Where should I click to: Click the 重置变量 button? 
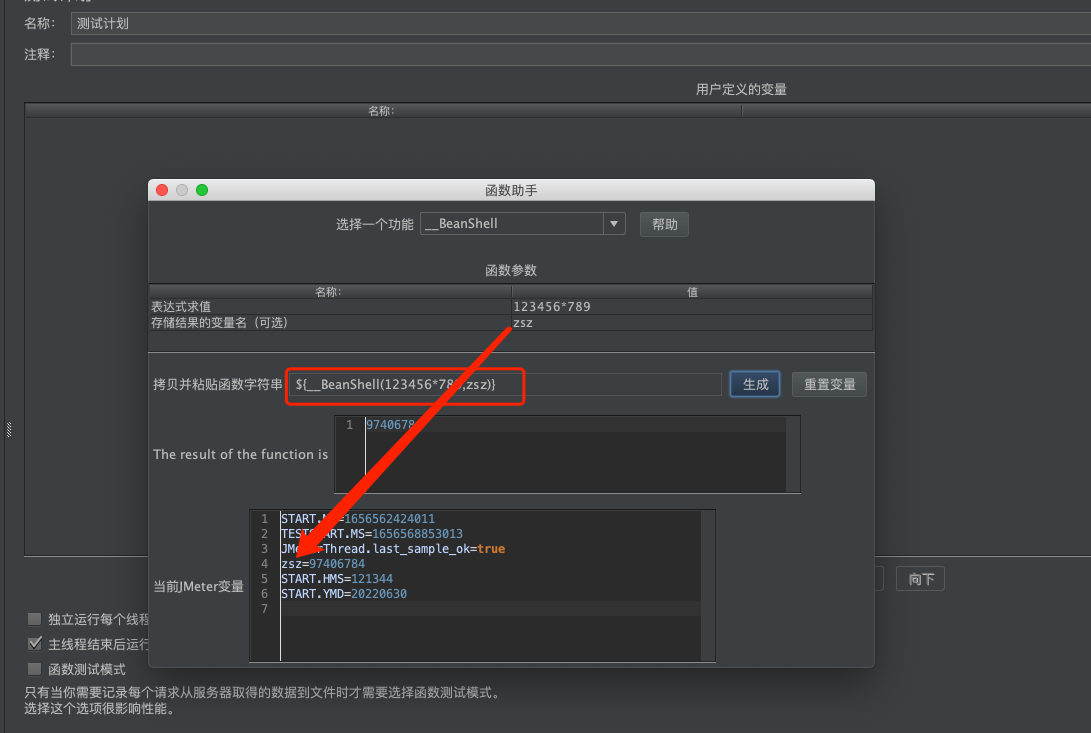point(829,384)
